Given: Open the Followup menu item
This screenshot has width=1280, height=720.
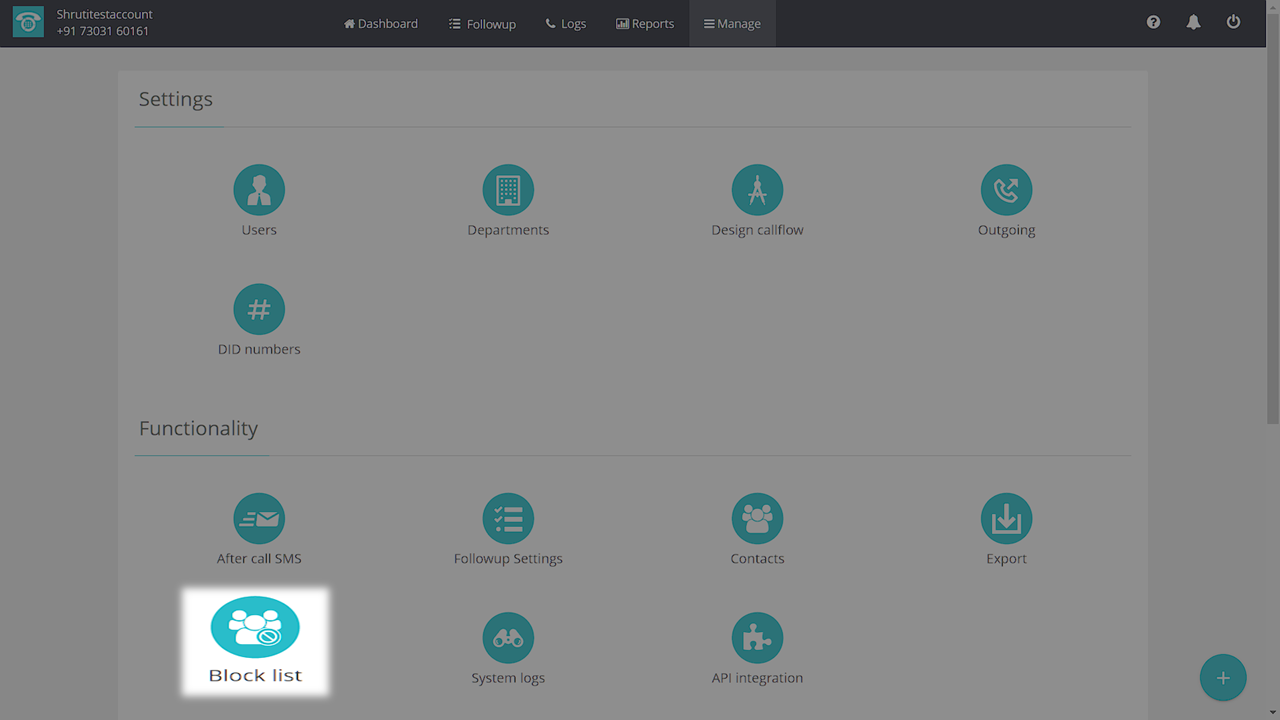Looking at the screenshot, I should coord(482,24).
